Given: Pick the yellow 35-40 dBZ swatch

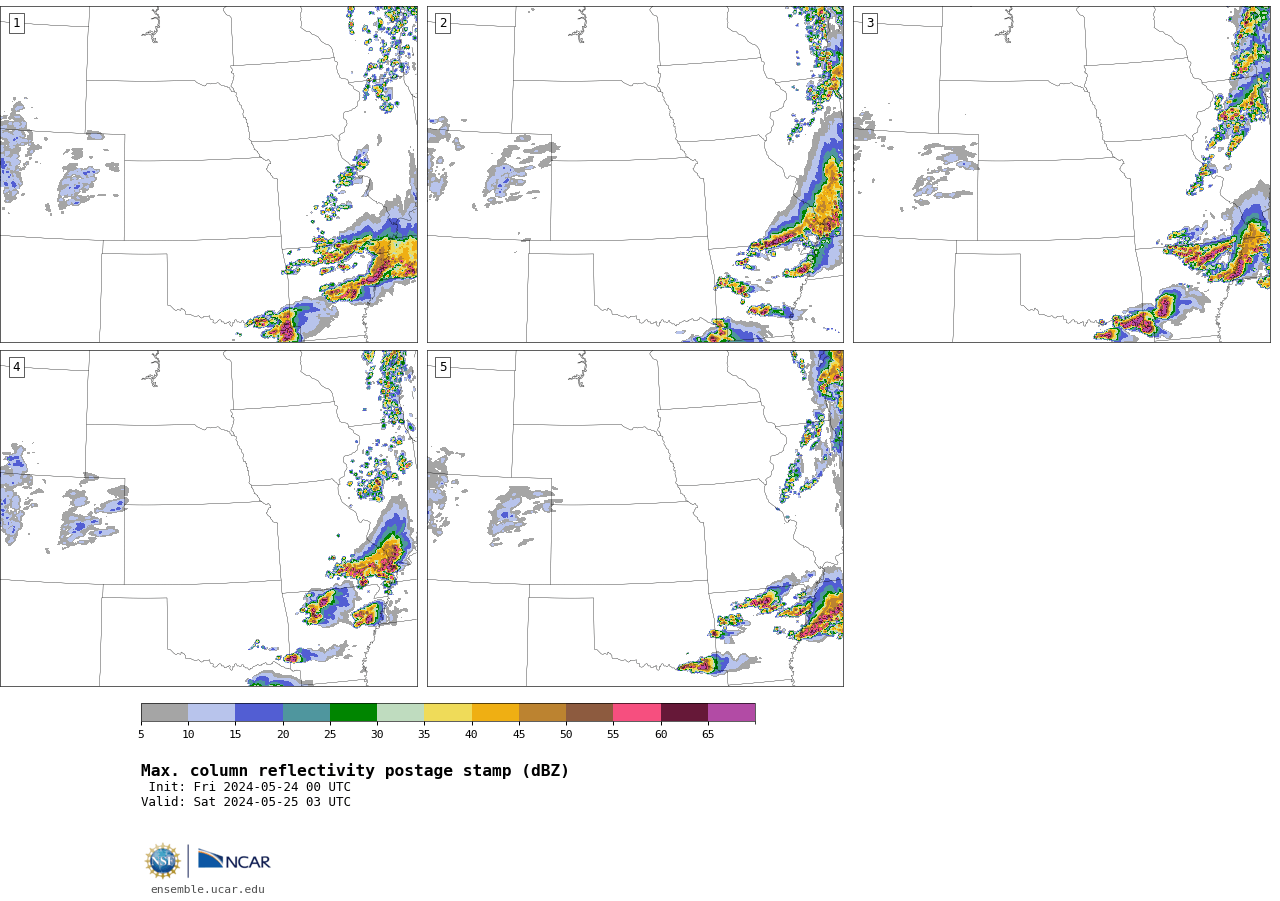Looking at the screenshot, I should [448, 713].
